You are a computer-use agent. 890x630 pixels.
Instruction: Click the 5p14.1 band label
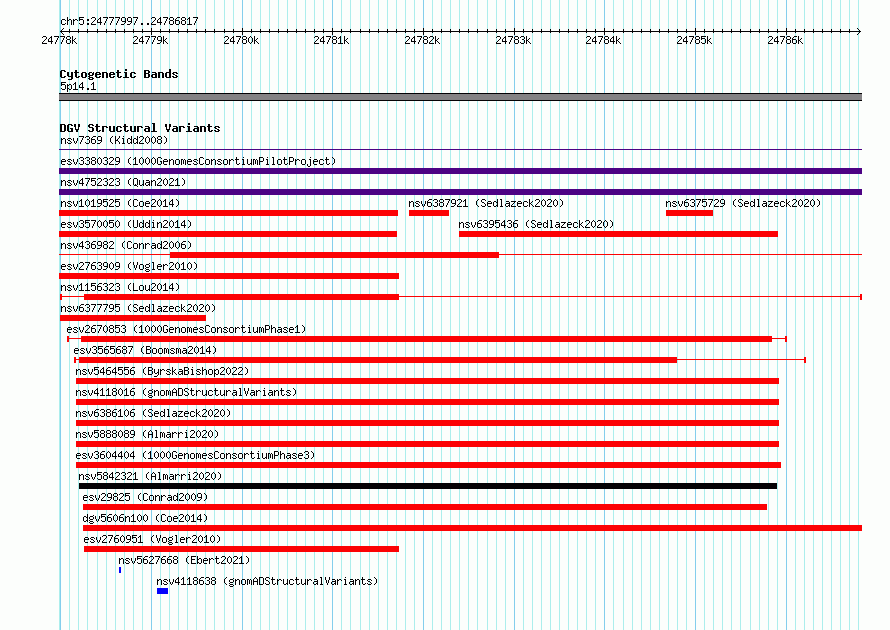click(78, 86)
